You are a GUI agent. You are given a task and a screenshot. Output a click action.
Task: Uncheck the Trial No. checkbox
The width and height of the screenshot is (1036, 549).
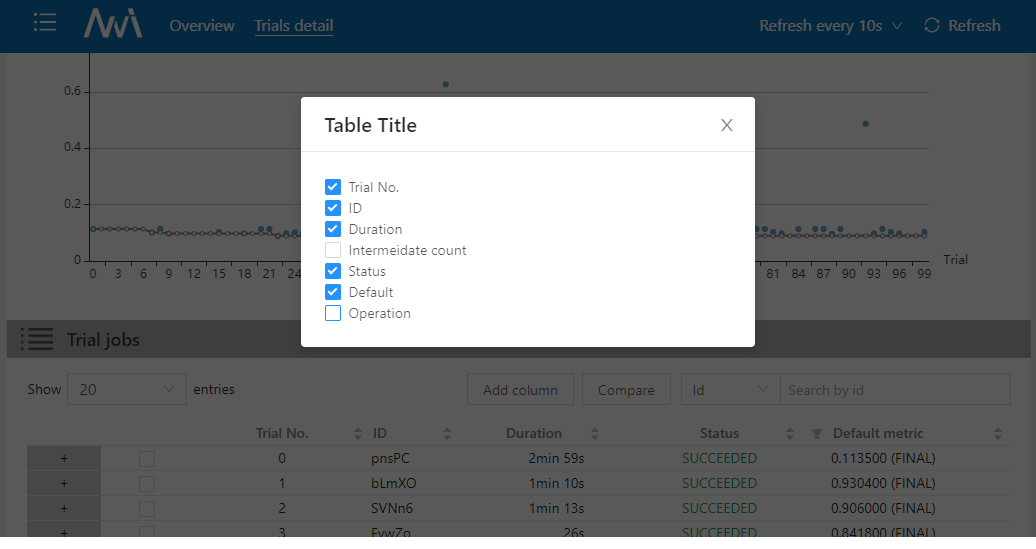(x=333, y=187)
